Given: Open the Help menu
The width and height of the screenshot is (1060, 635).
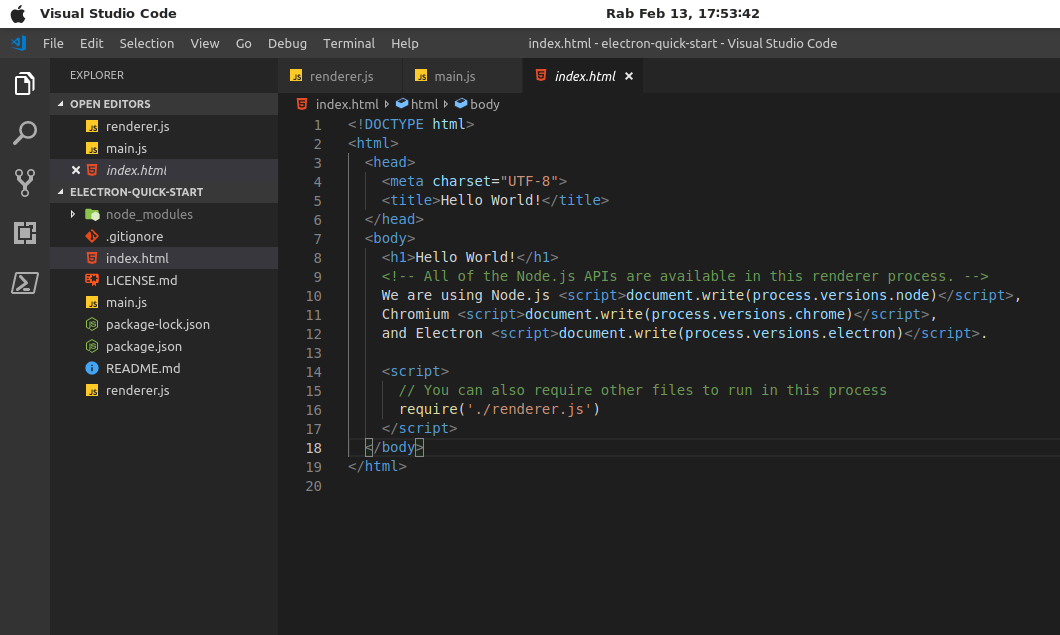Looking at the screenshot, I should coord(405,43).
